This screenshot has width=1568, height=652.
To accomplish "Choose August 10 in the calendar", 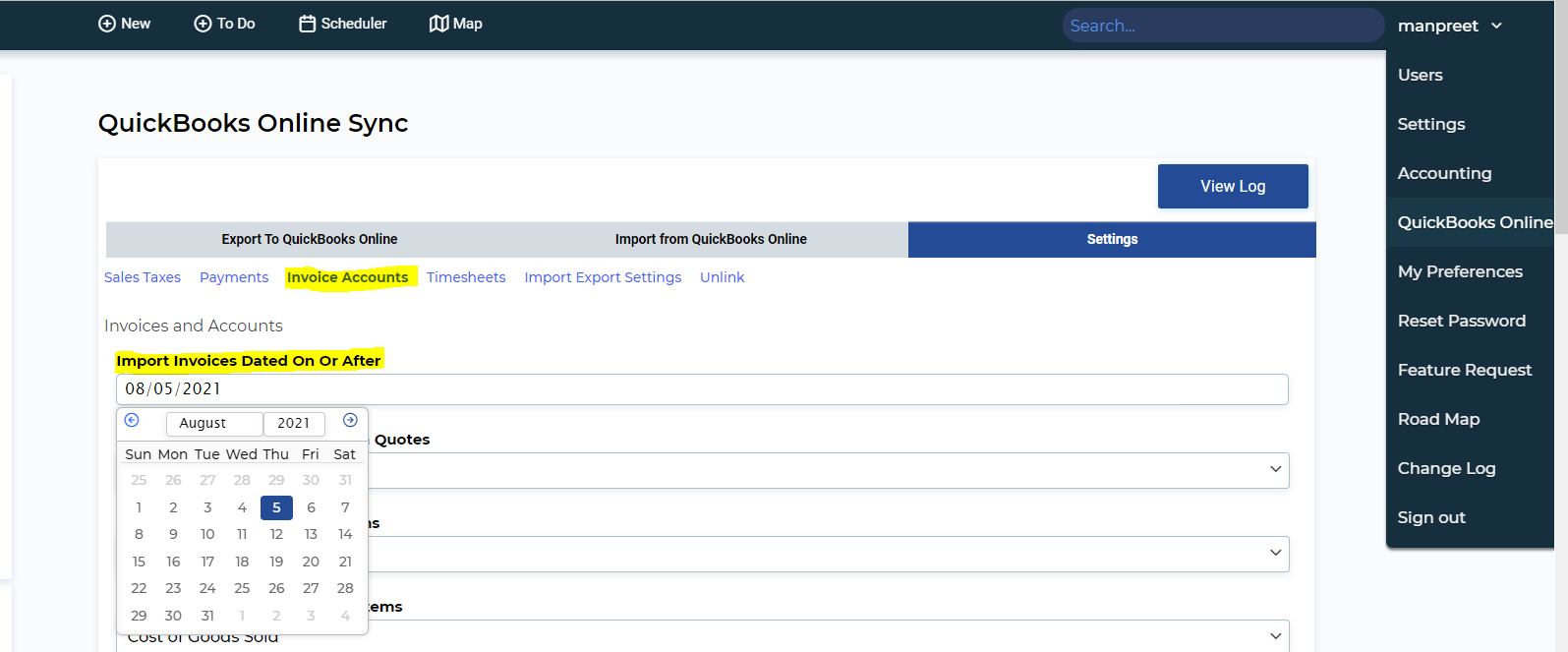I will tap(207, 534).
